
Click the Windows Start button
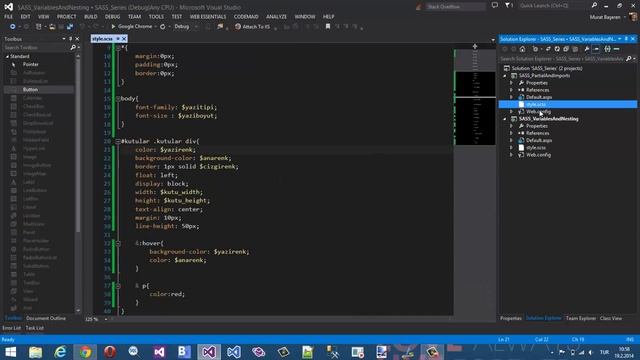tap(10, 352)
